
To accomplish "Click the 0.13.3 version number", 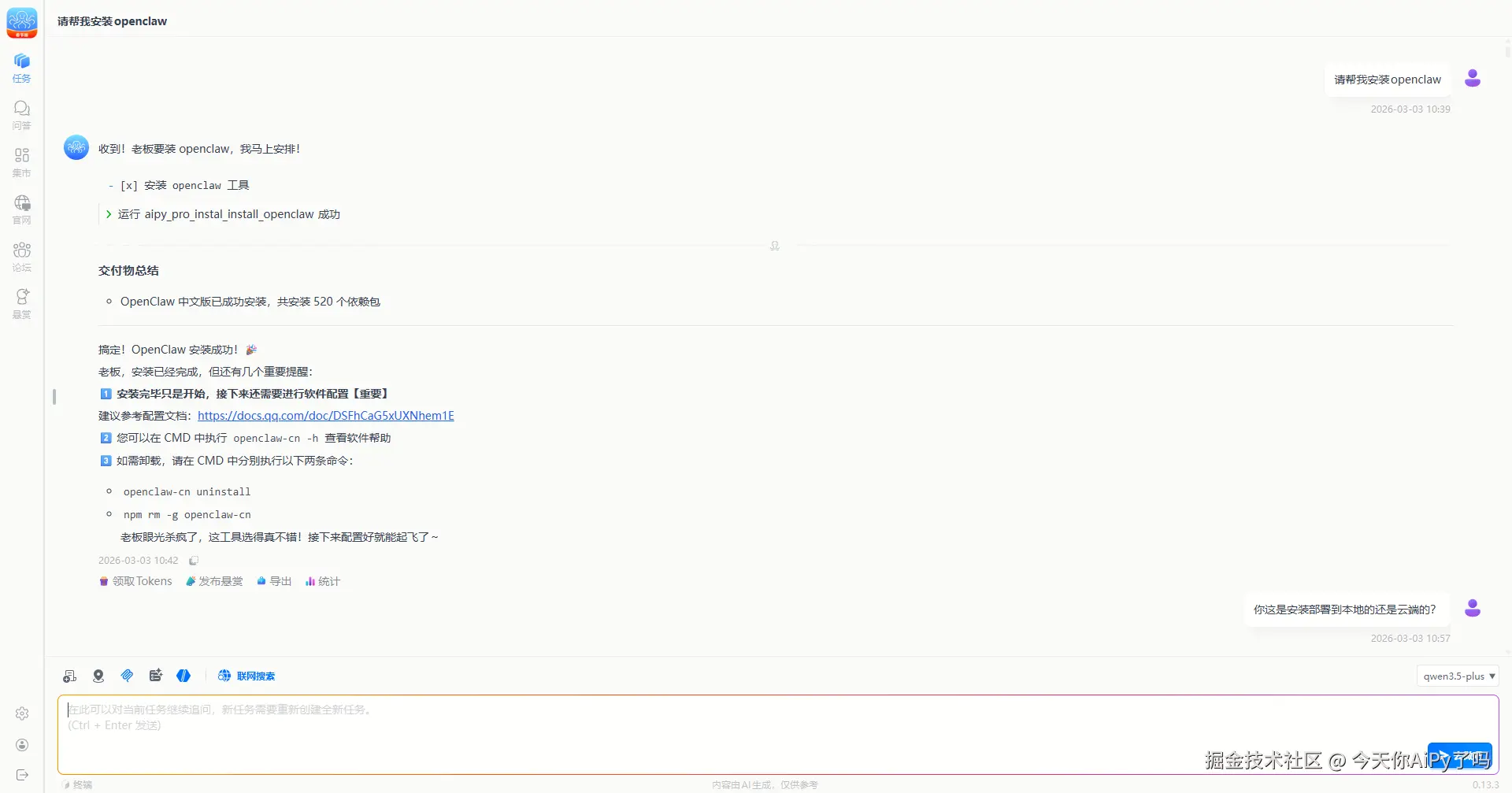I will [1486, 784].
